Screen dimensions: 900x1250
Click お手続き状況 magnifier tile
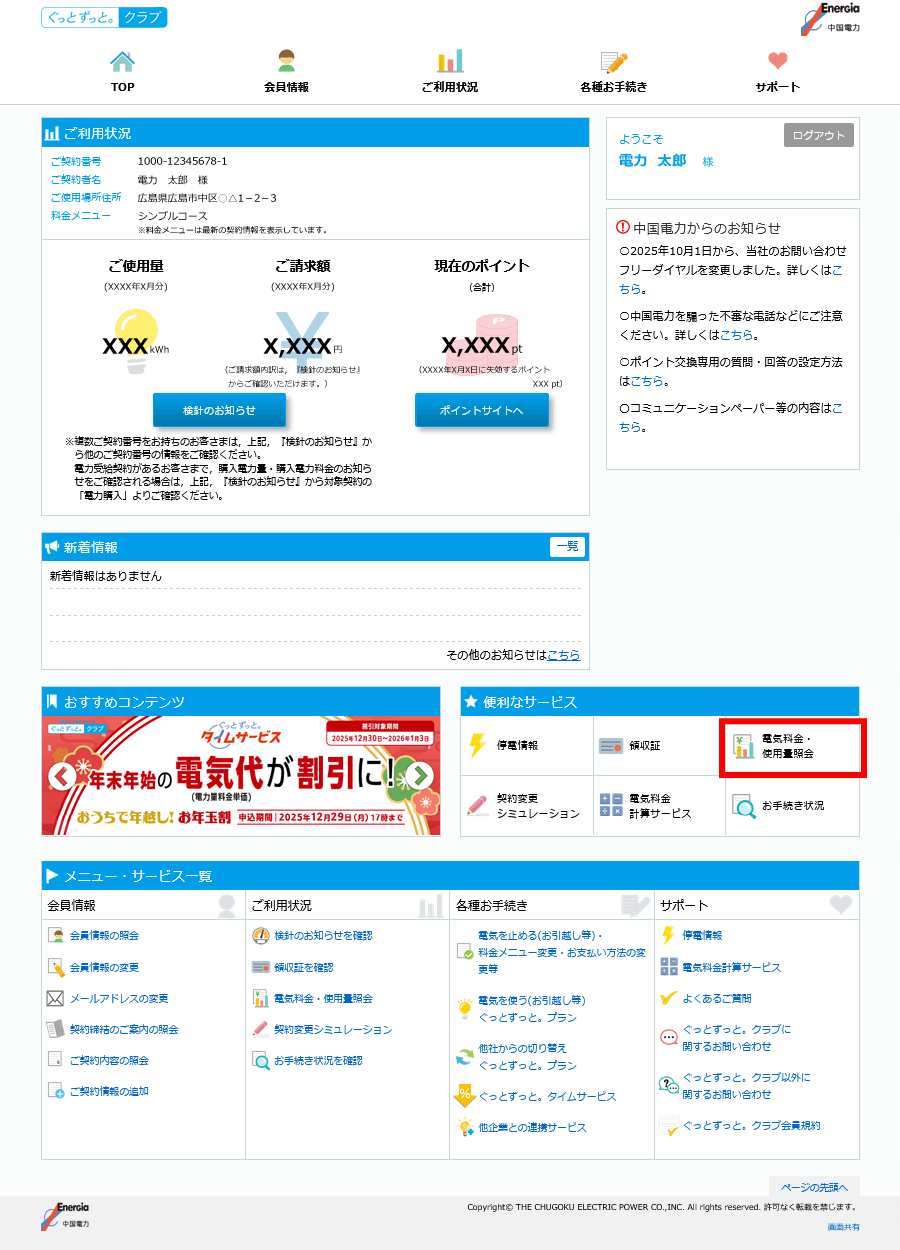pos(744,806)
